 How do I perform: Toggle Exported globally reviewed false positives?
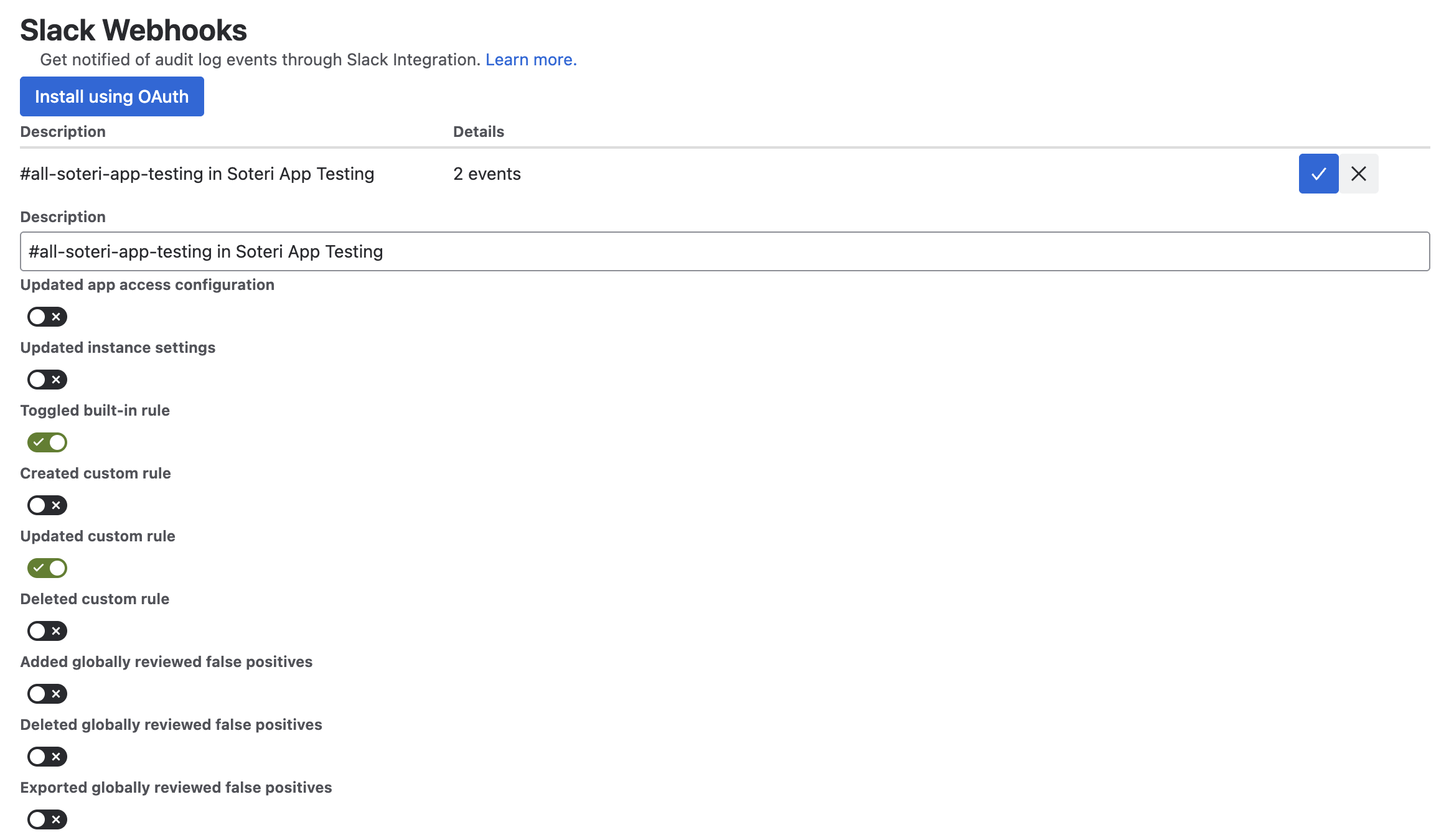[x=47, y=819]
